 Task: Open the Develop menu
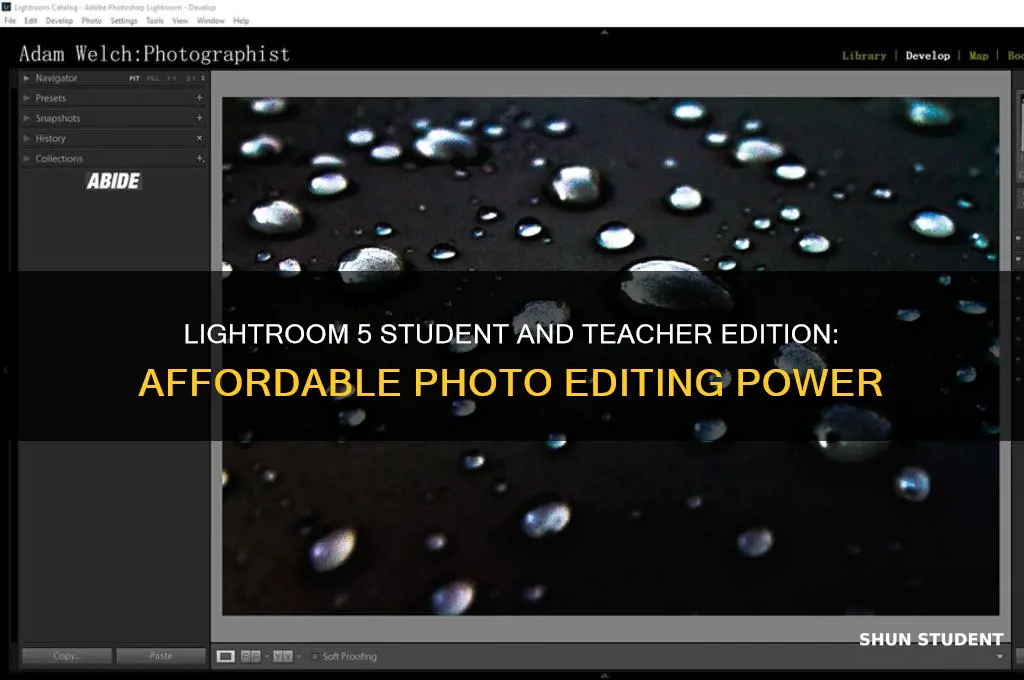click(x=59, y=21)
